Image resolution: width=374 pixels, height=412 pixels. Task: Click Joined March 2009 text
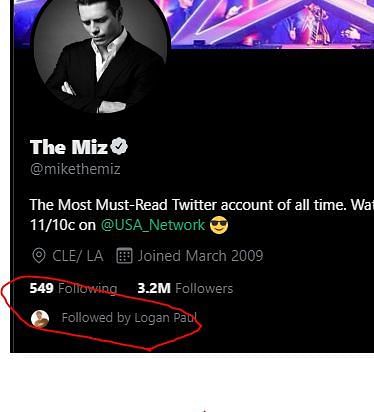point(200,256)
